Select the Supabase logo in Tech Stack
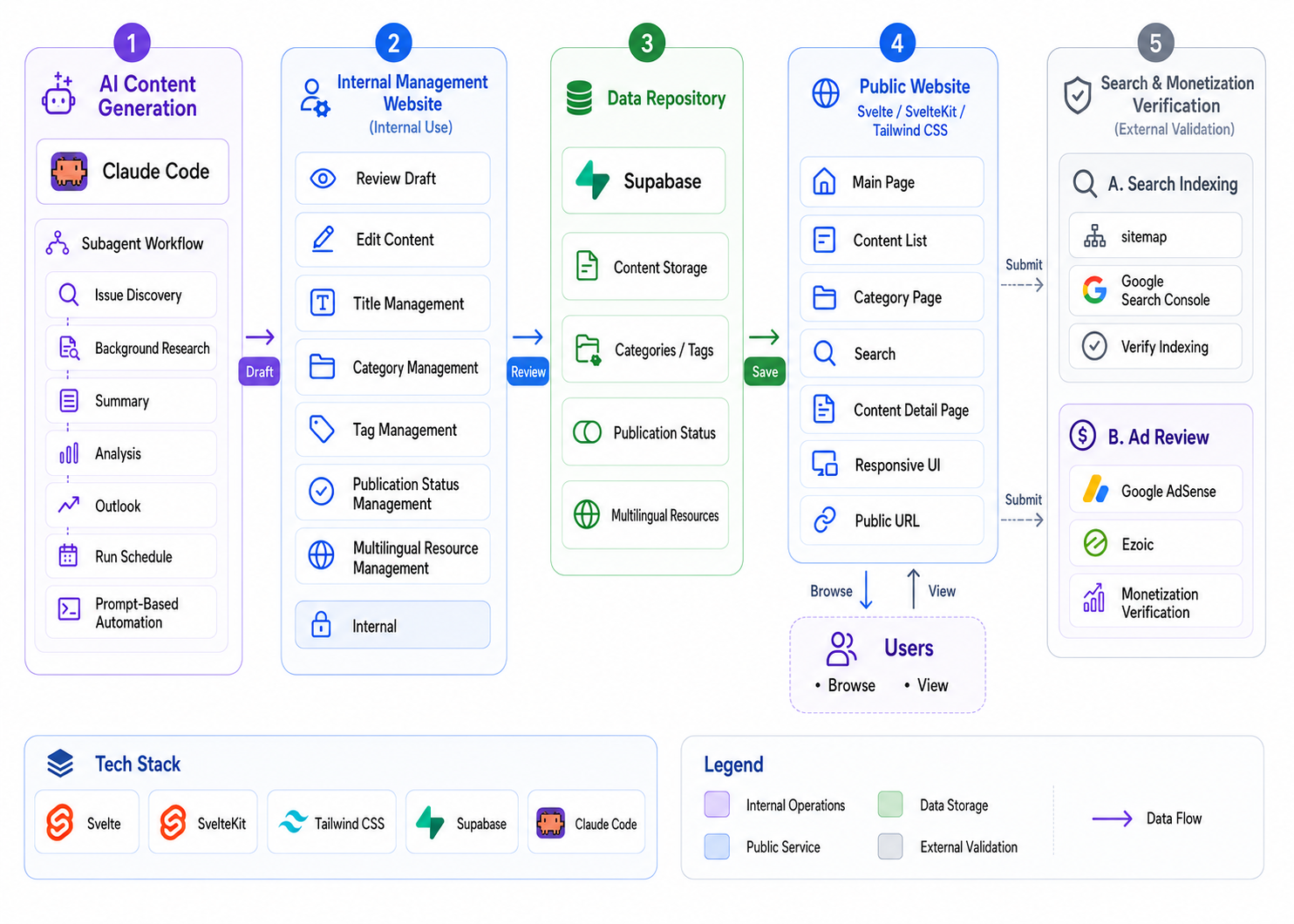The height and width of the screenshot is (924, 1294). point(431,822)
